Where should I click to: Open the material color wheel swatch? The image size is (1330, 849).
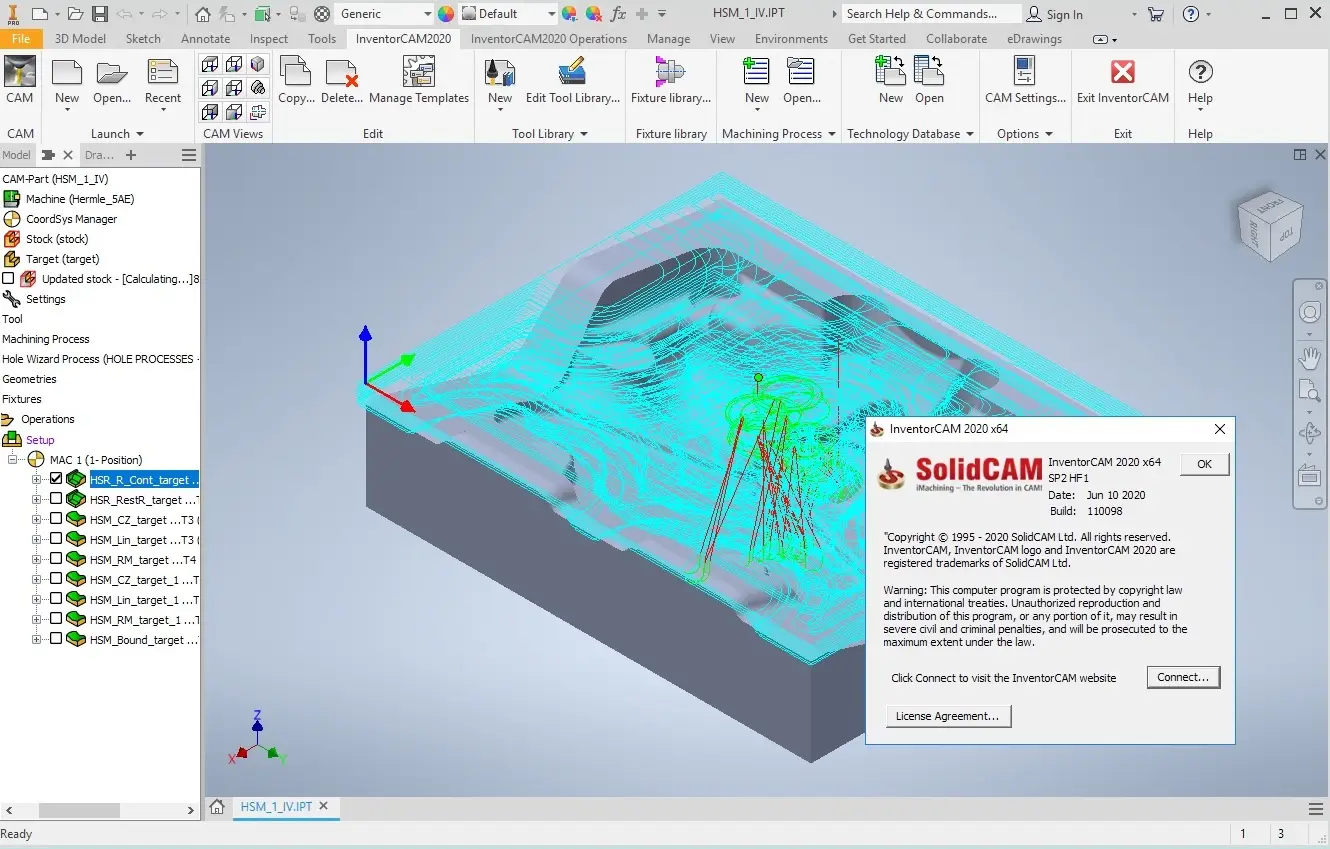tap(446, 14)
